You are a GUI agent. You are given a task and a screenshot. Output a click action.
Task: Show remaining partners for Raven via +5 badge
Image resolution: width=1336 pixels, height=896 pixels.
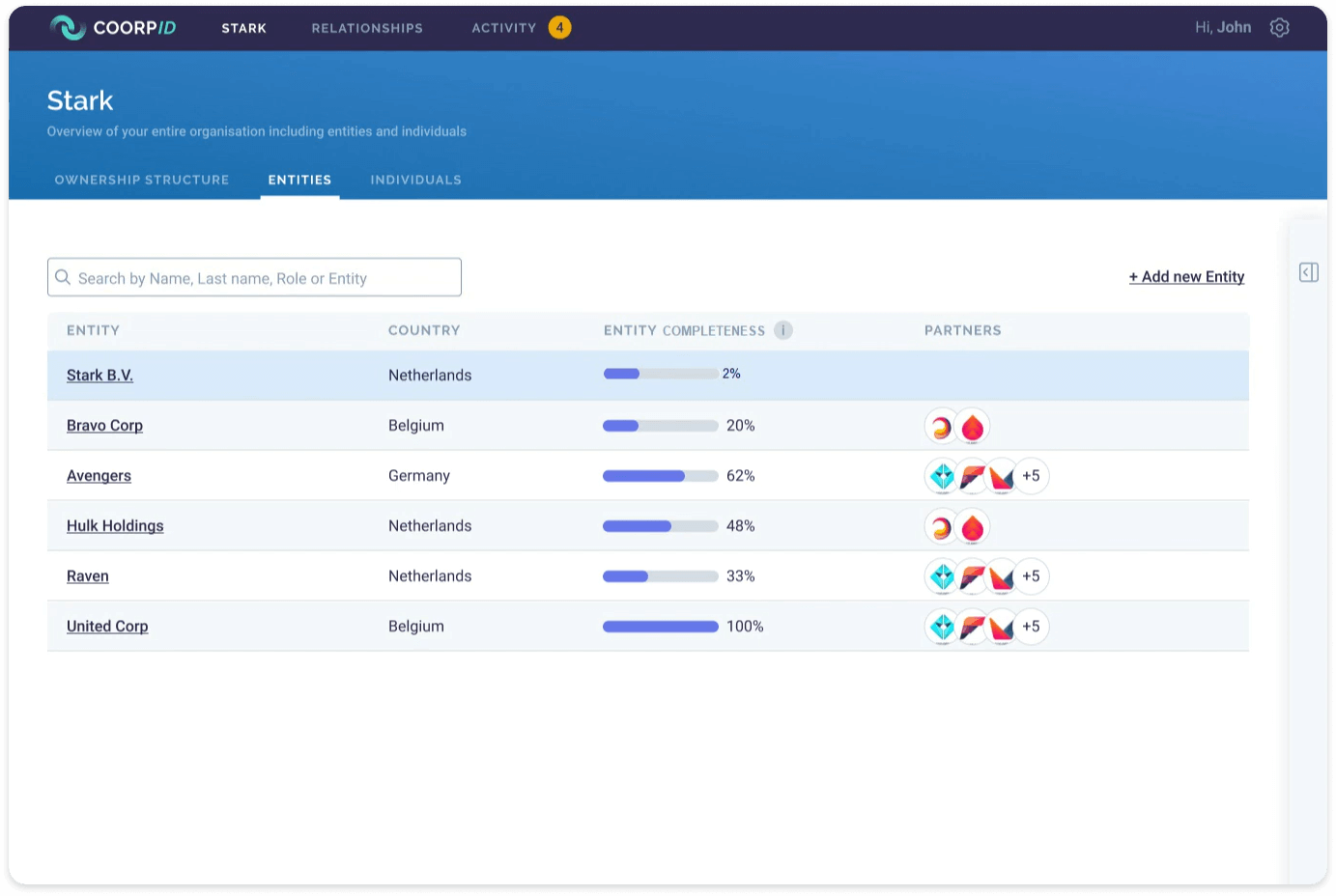pos(1031,576)
